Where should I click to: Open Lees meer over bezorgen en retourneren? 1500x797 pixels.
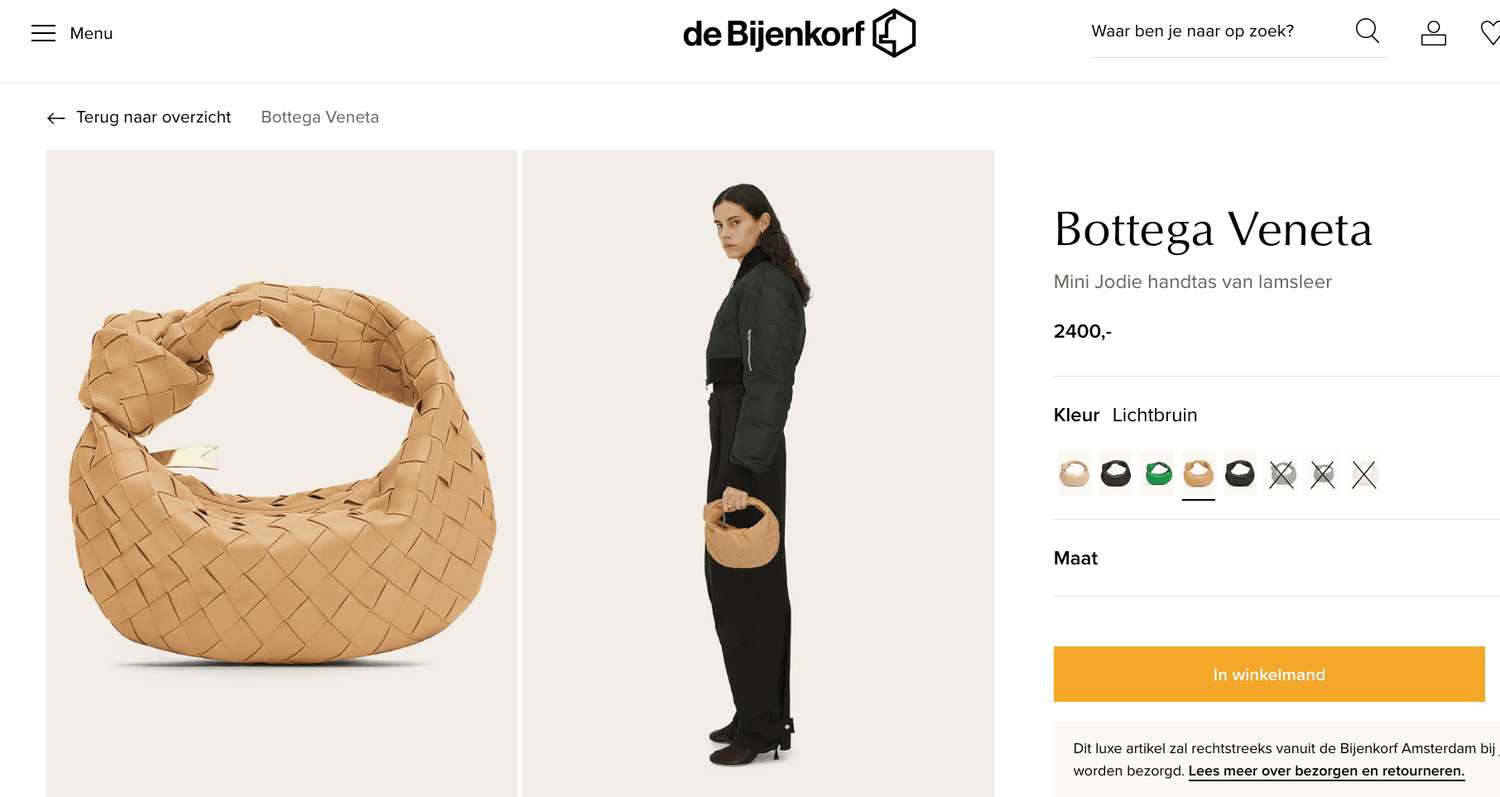[x=1326, y=771]
